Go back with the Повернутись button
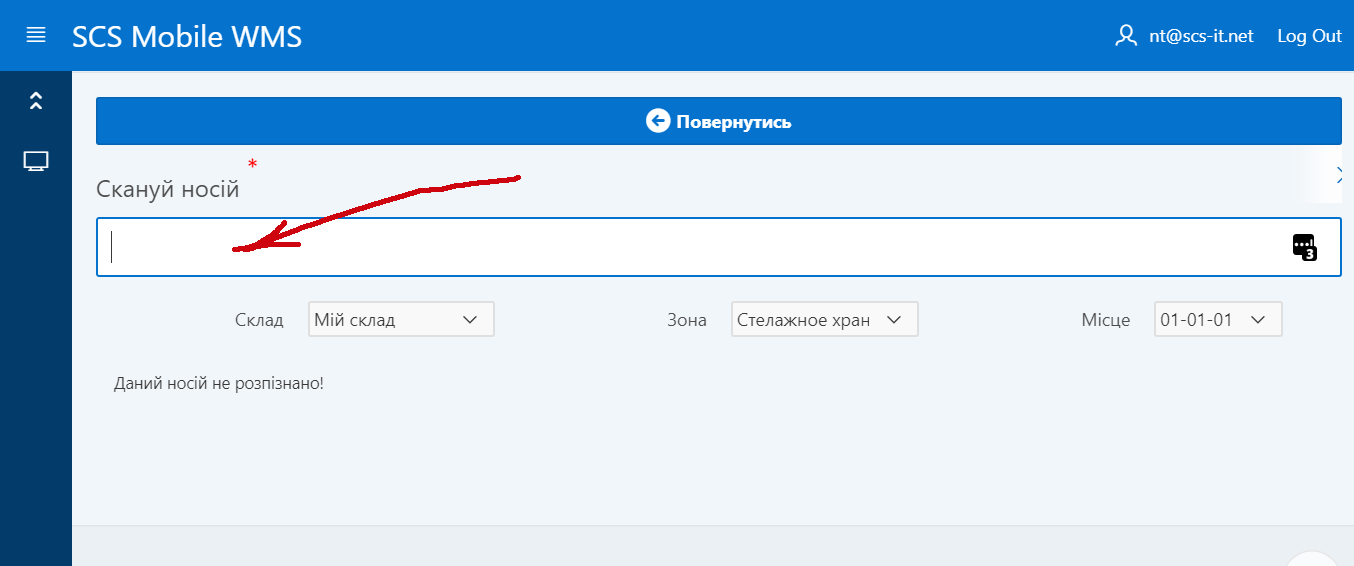1354x566 pixels. tap(719, 121)
